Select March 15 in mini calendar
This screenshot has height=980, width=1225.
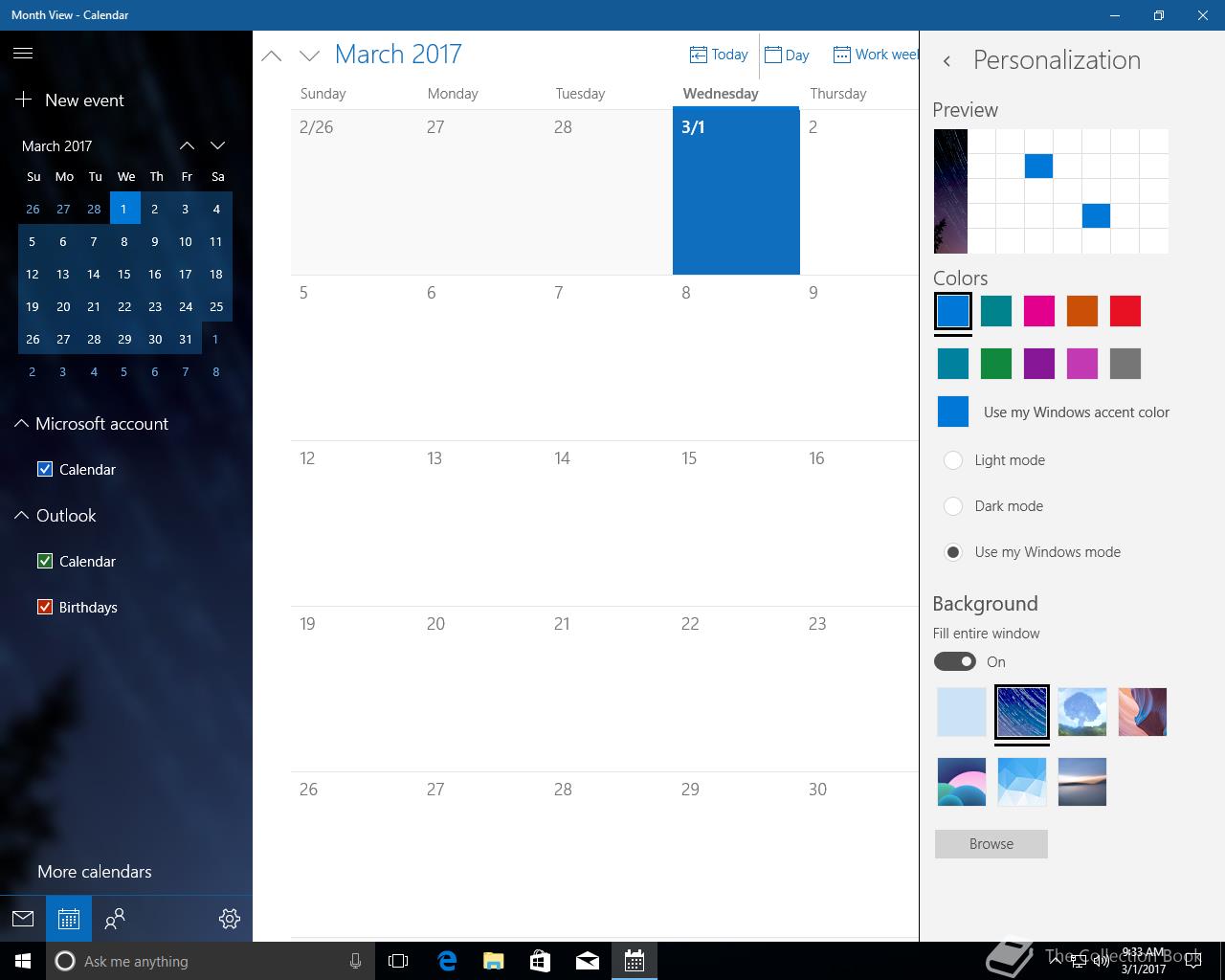[x=124, y=274]
